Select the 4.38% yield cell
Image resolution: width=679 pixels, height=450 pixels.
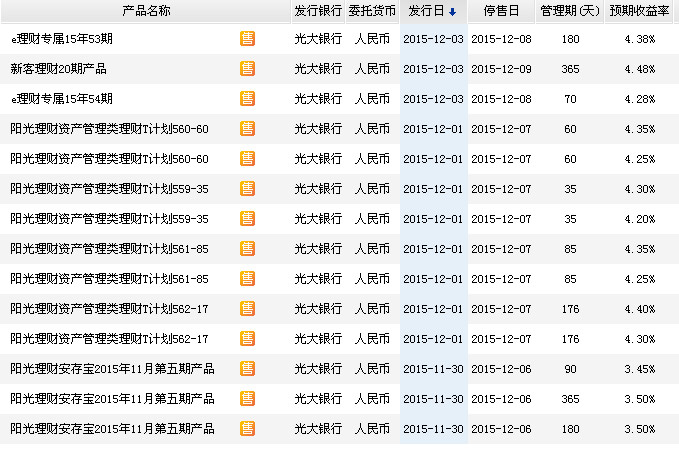[x=640, y=39]
